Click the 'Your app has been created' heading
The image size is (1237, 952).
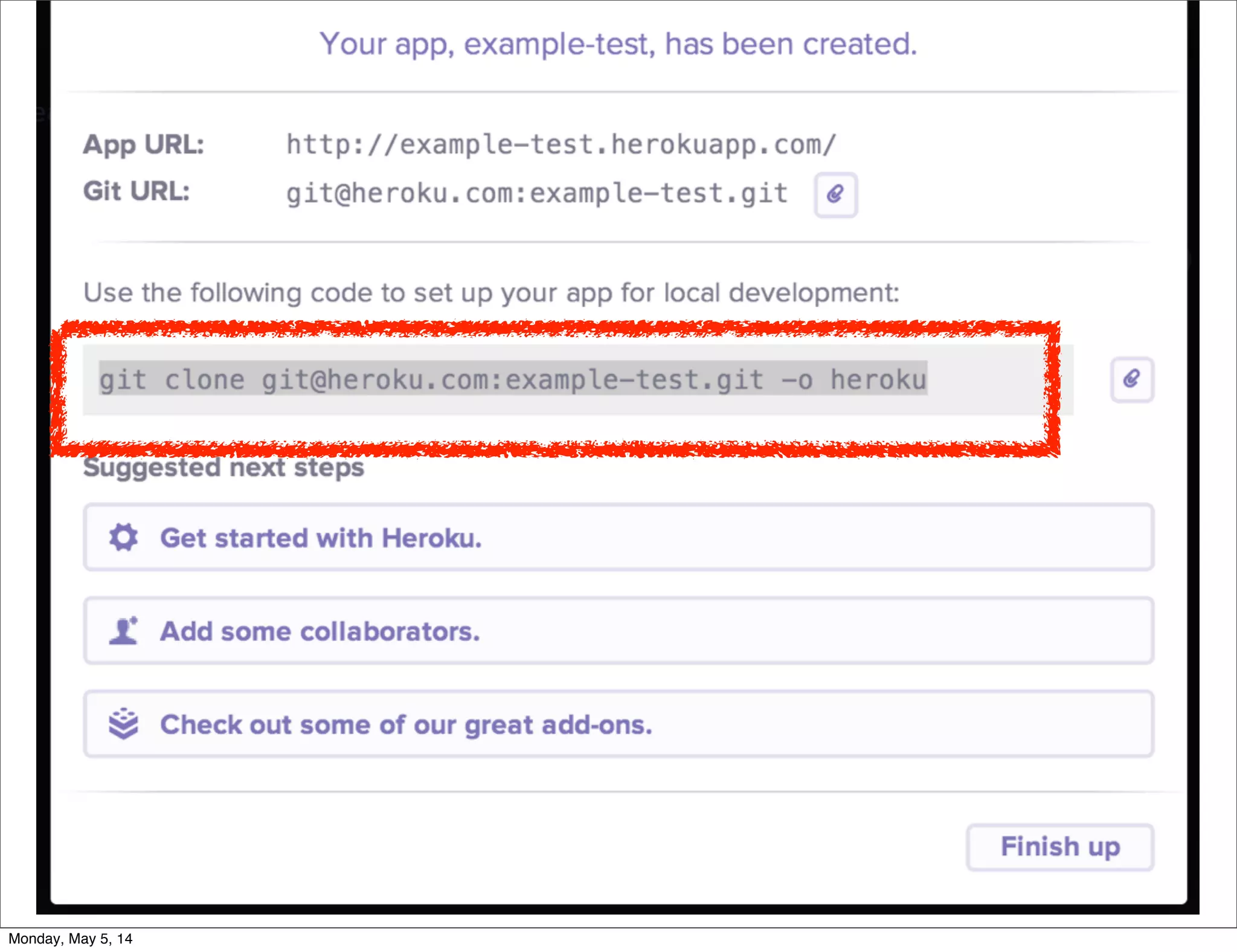pos(618,44)
